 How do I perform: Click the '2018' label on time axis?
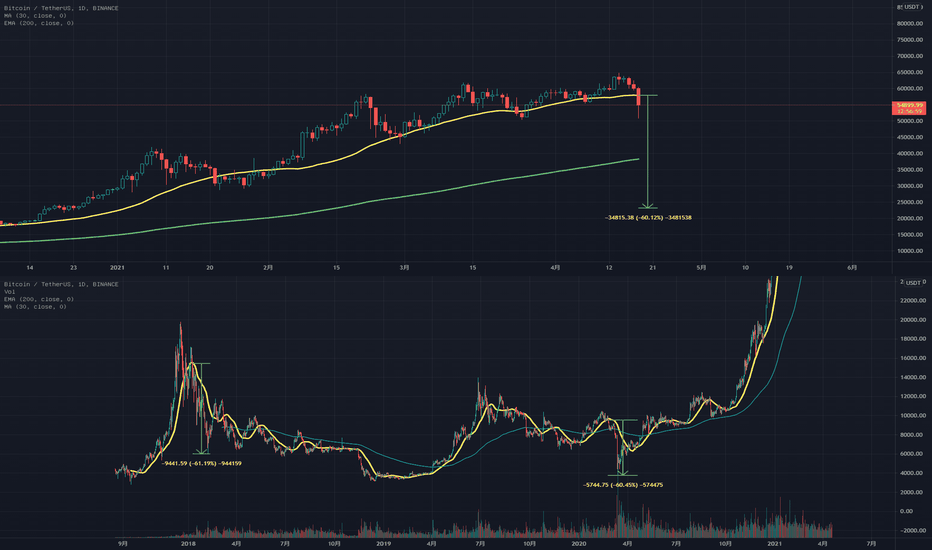[x=188, y=543]
